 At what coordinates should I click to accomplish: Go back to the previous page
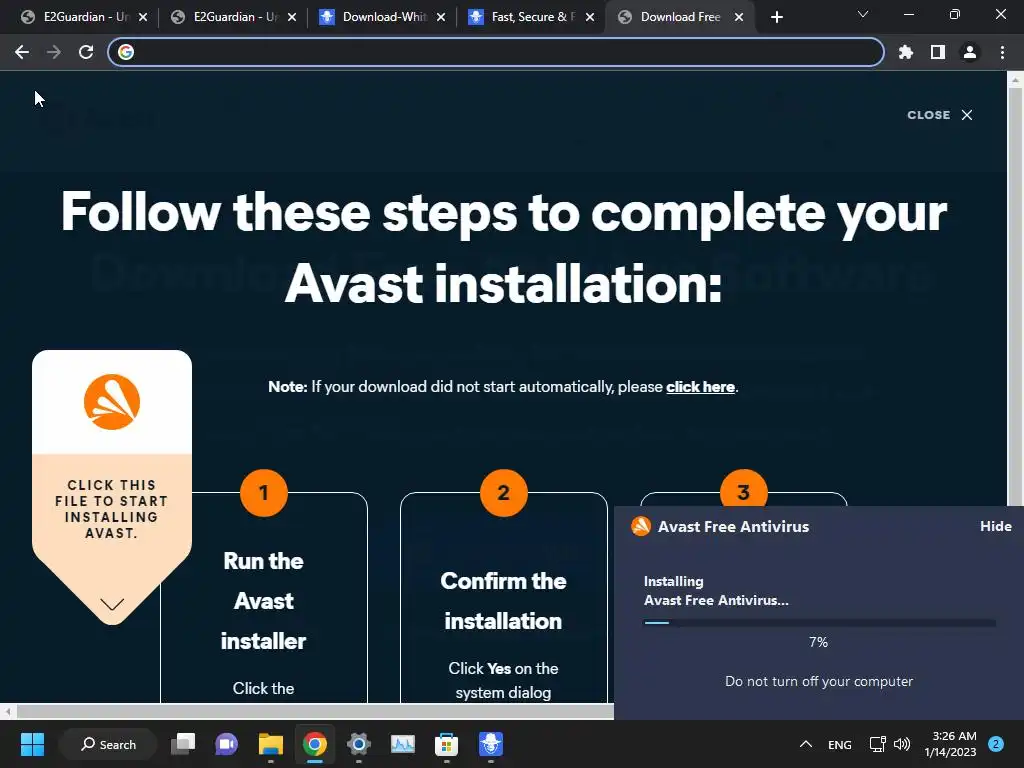tap(22, 52)
